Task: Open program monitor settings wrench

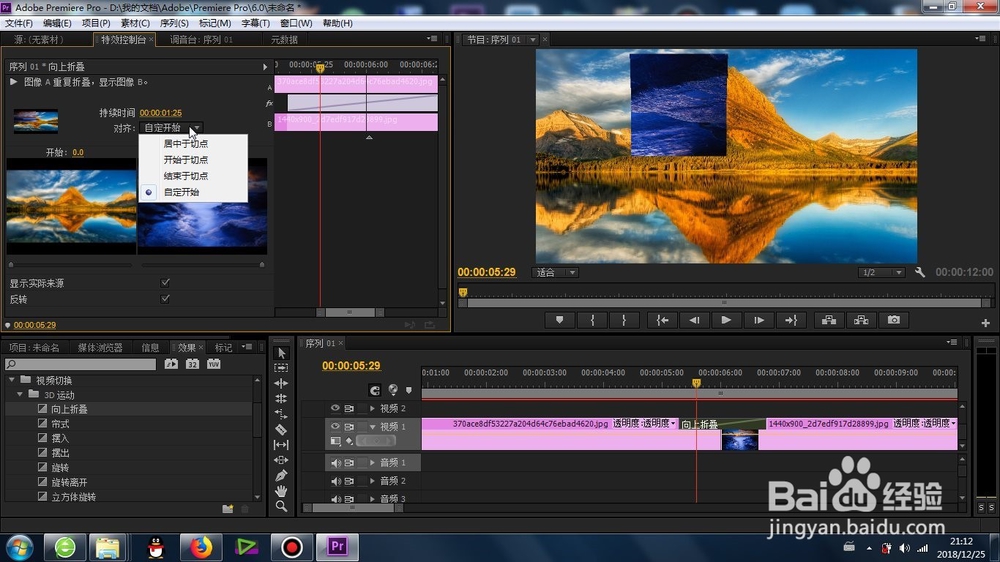Action: (920, 272)
